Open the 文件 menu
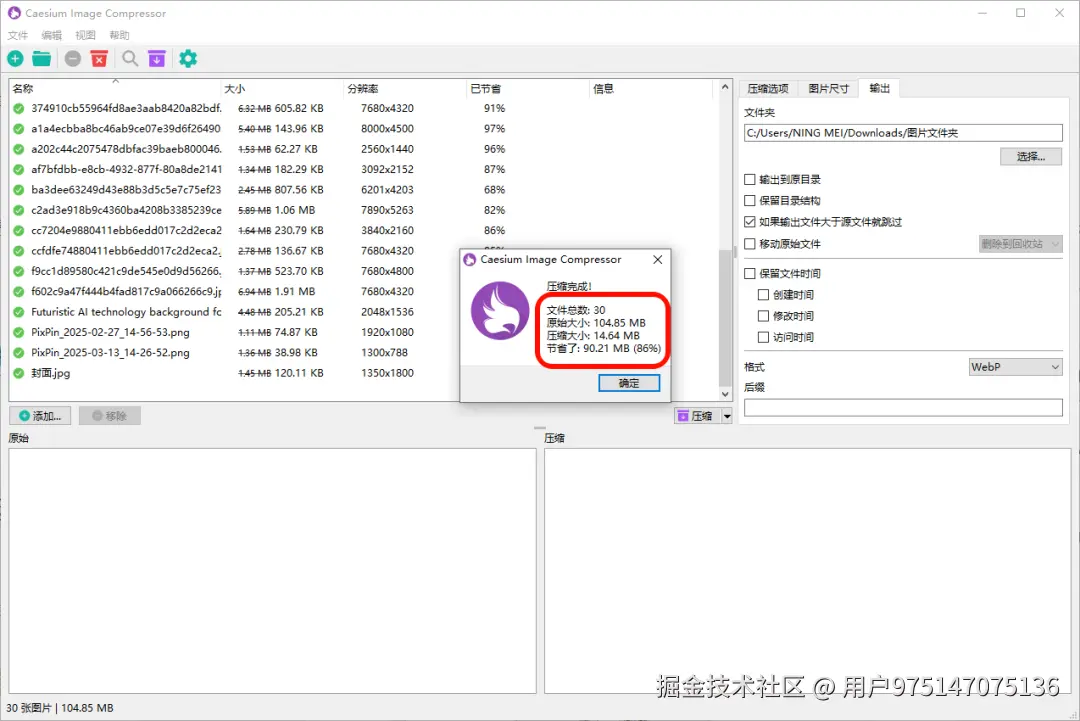This screenshot has height=721, width=1080. click(18, 35)
